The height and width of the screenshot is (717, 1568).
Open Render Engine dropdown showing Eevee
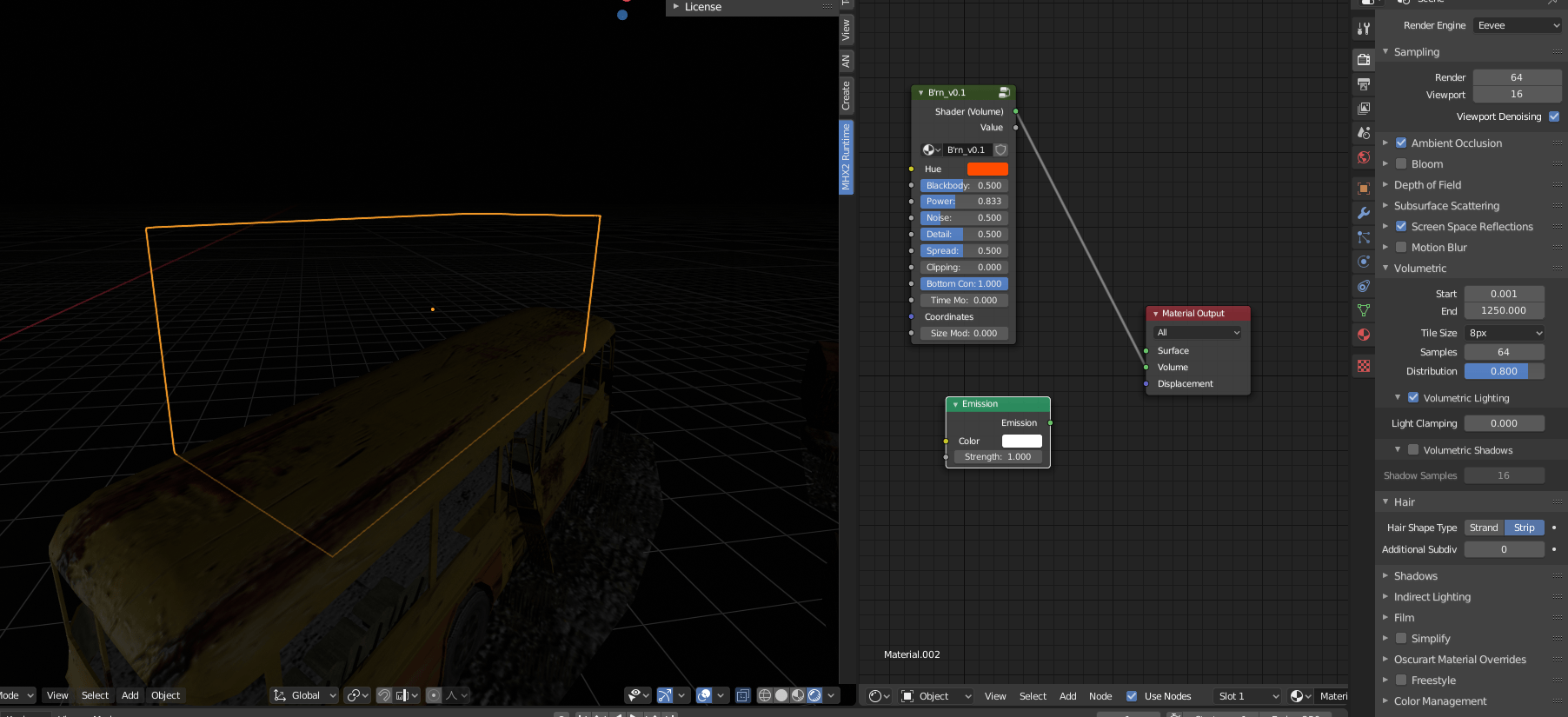coord(1518,25)
